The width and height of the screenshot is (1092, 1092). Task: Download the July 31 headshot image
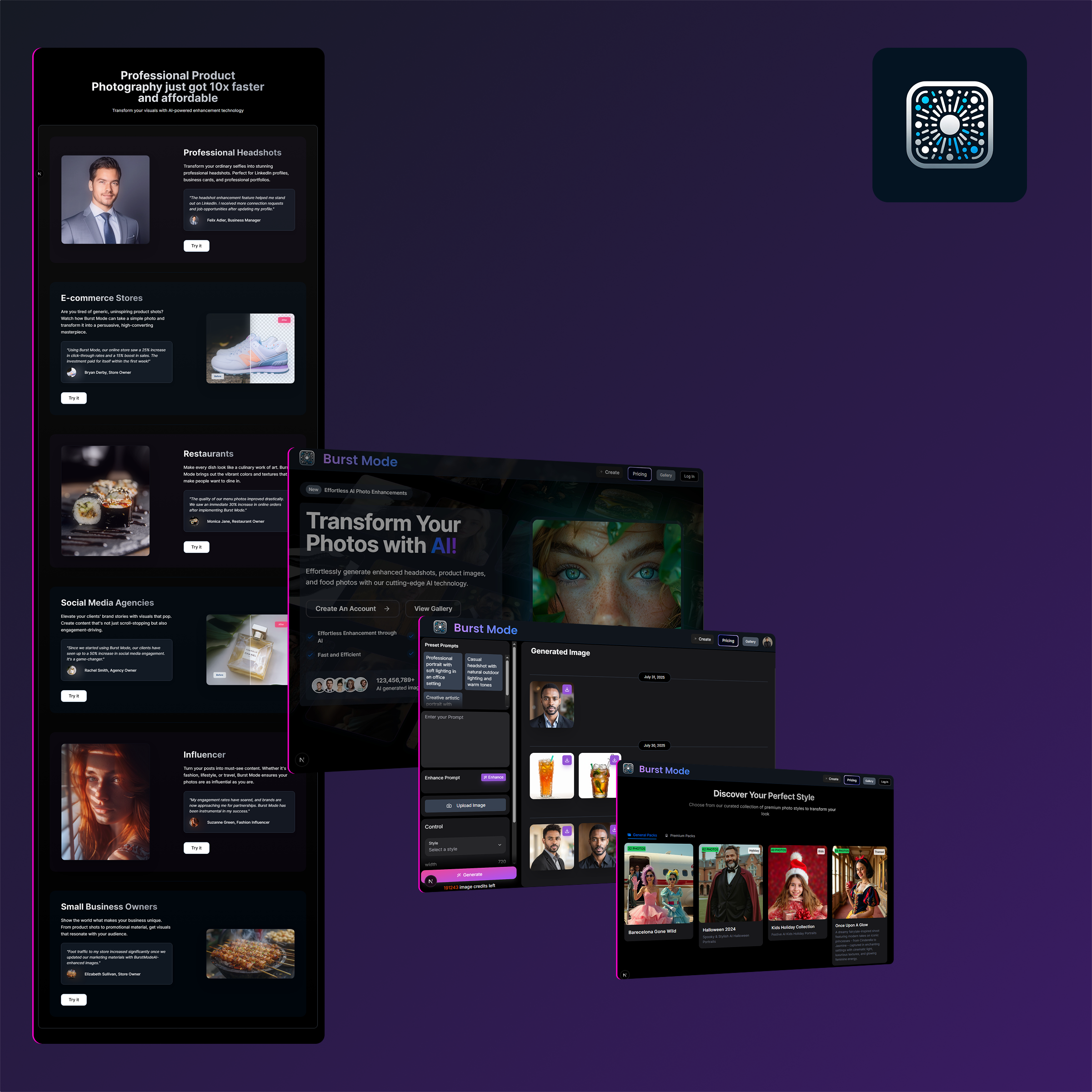pos(567,689)
